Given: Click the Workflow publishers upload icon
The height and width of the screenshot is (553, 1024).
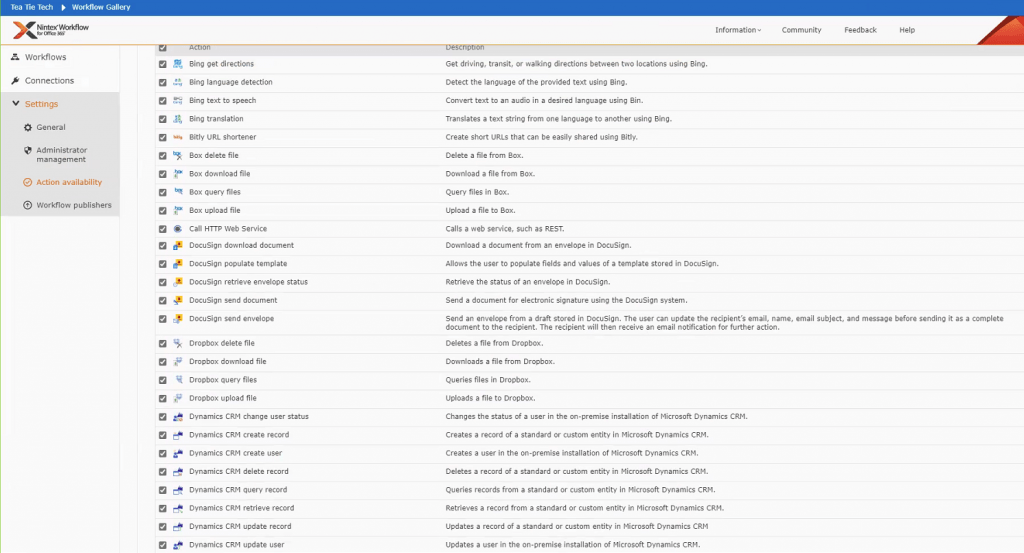Looking at the screenshot, I should tap(27, 205).
